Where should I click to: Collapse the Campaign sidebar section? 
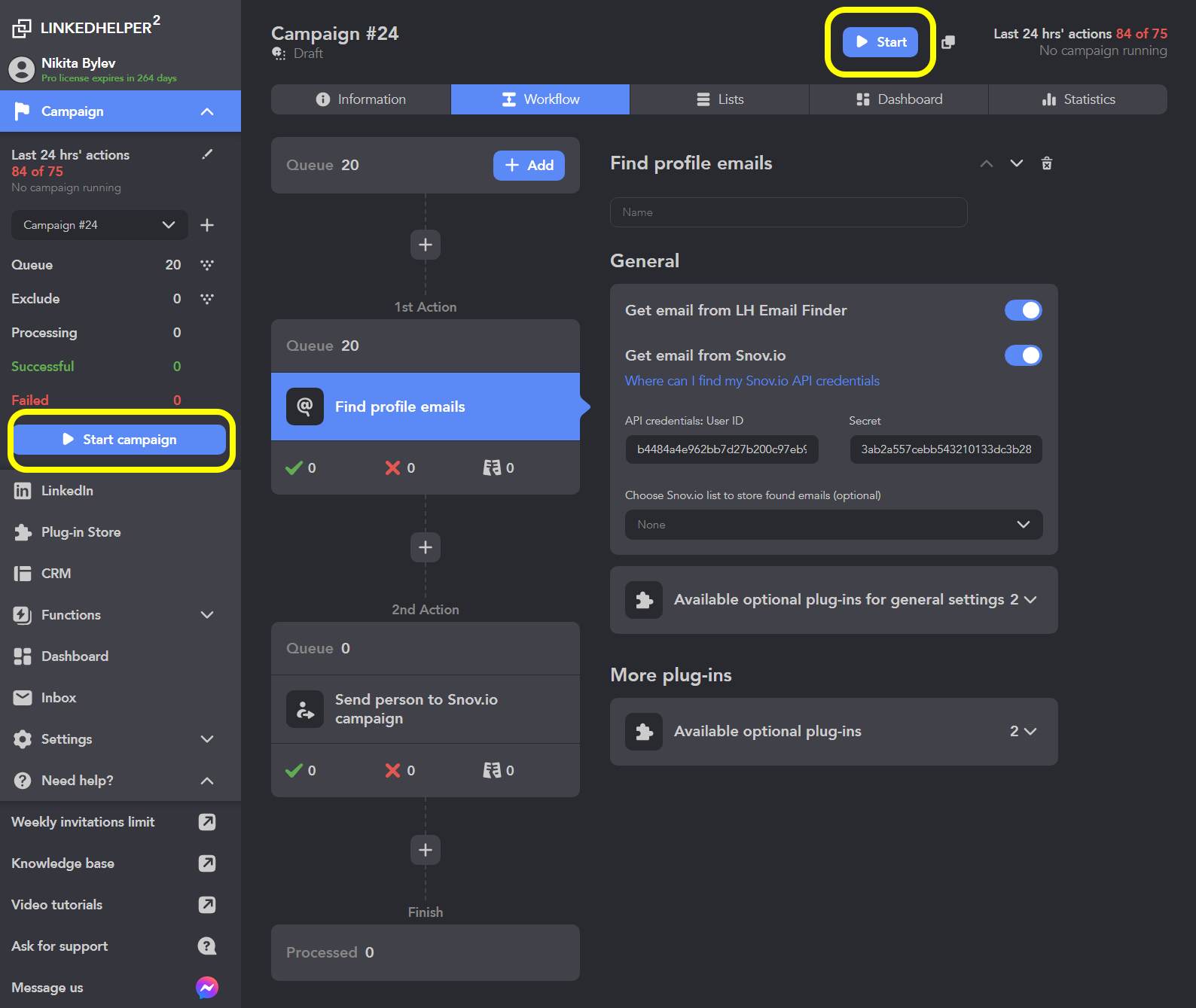[x=207, y=111]
